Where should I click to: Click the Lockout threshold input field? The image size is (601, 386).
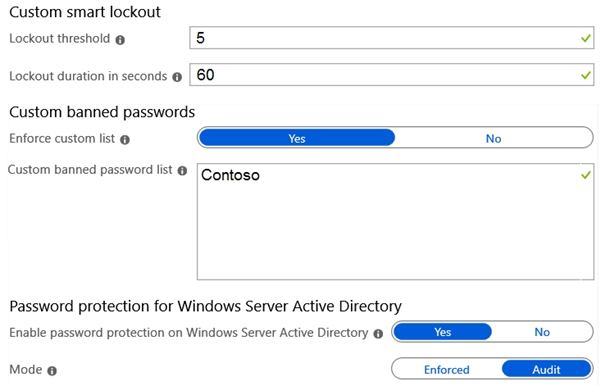coord(391,38)
